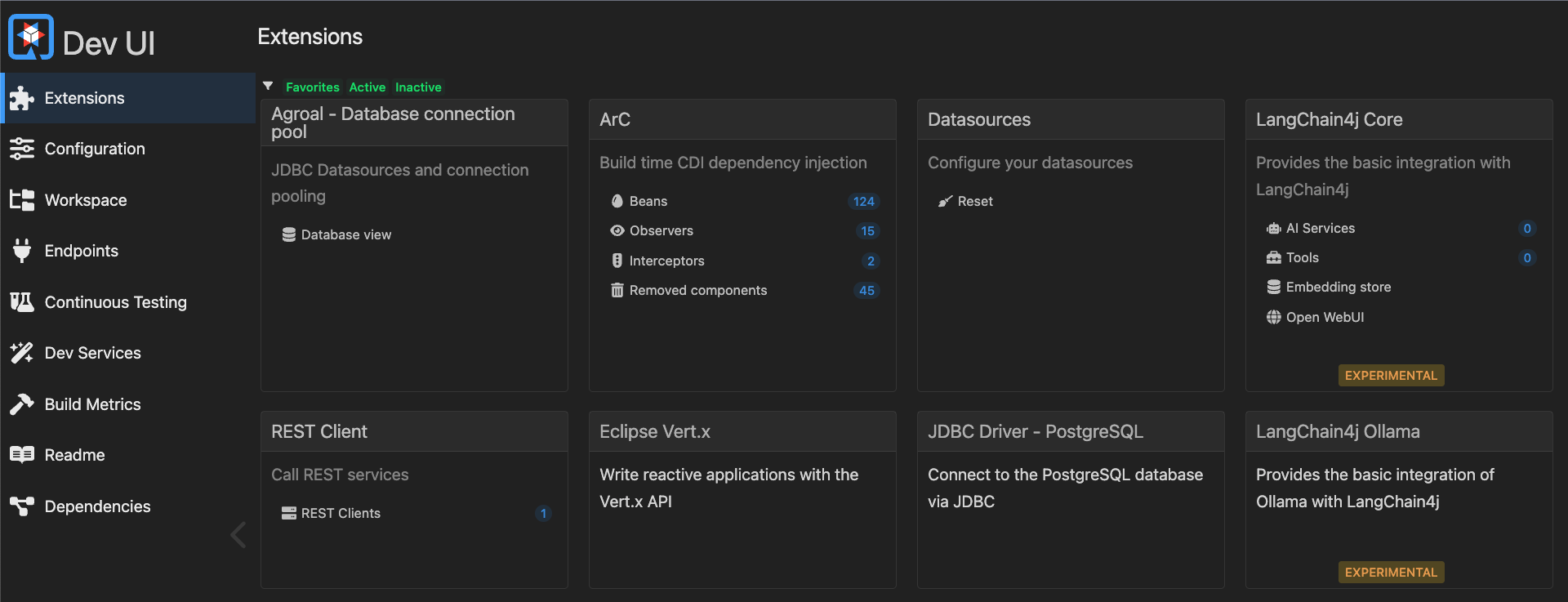
Task: Click the Interceptors count badge 2
Action: (x=871, y=261)
